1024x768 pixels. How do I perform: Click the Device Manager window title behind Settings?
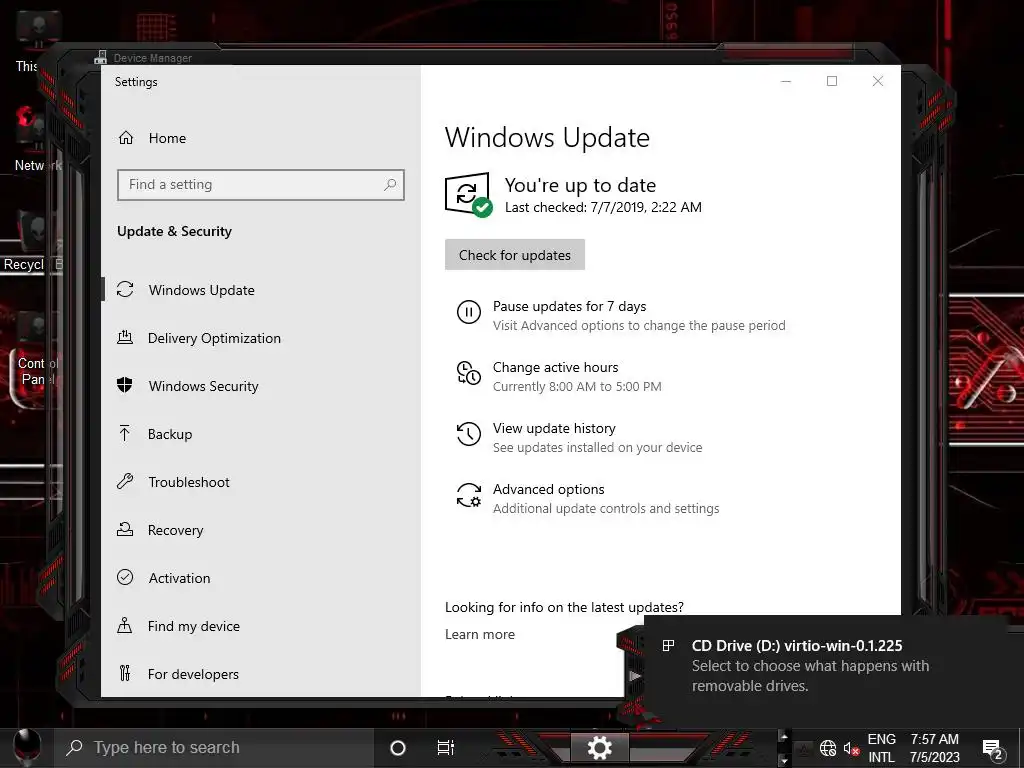[152, 58]
